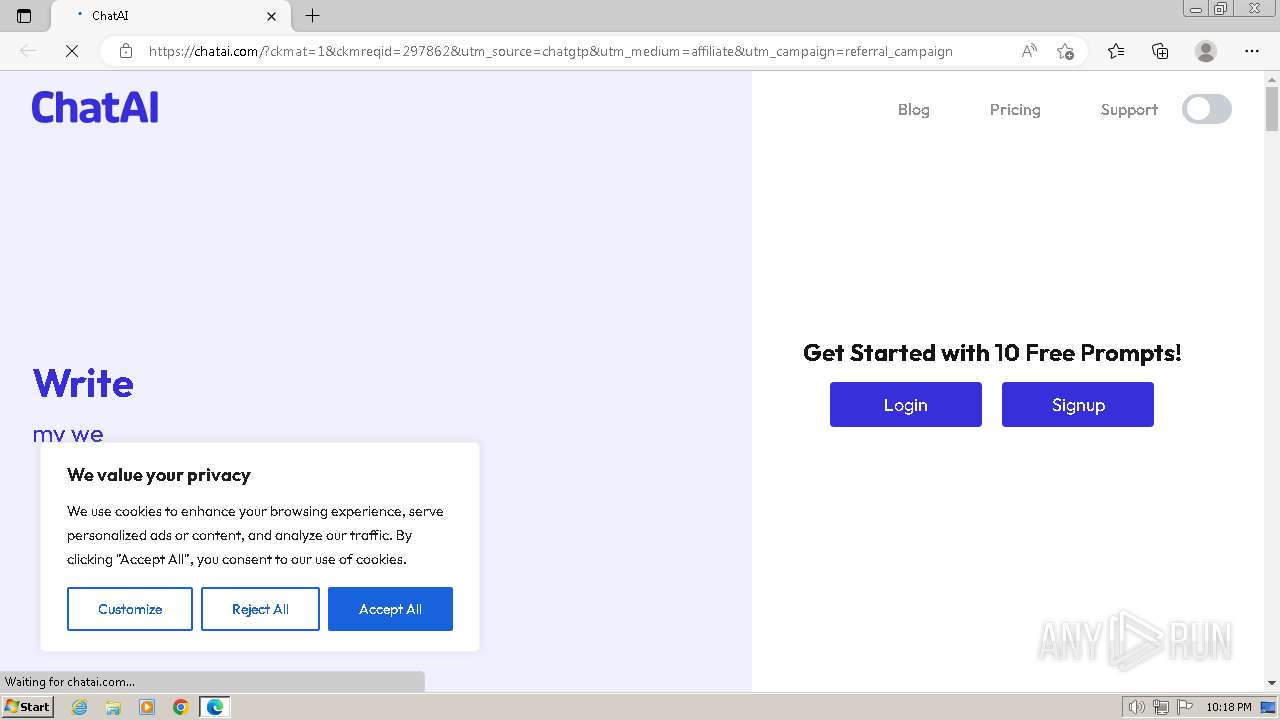Click 'Get Started with 10 Free Prompts!' heading

992,353
